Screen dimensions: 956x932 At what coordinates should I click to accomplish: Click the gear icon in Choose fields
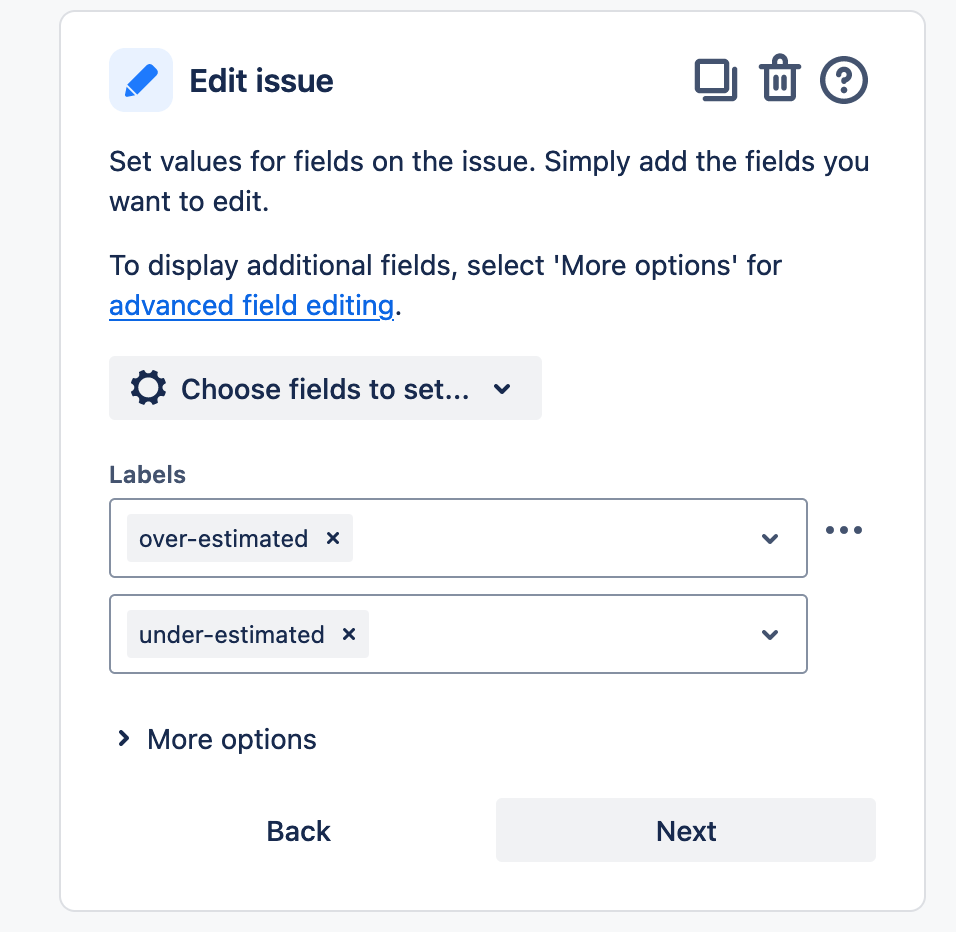point(148,388)
